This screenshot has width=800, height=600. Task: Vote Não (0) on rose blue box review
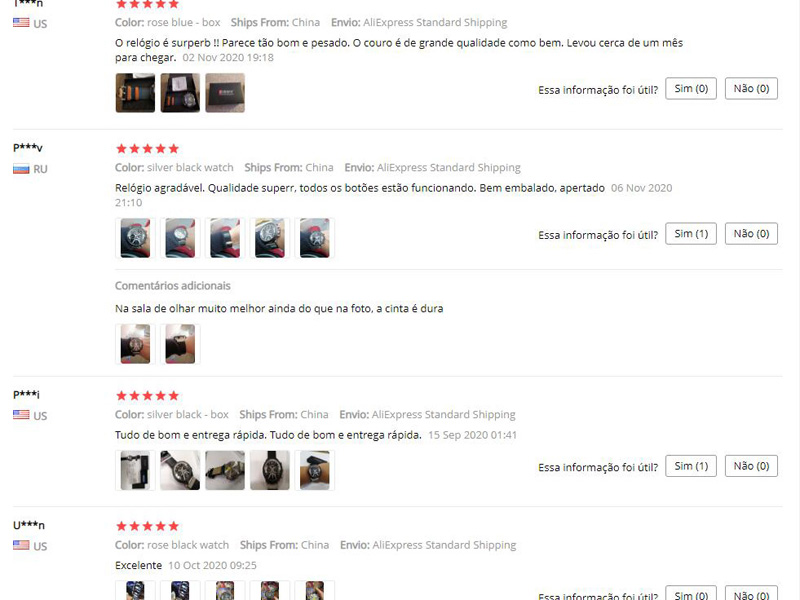(x=751, y=89)
